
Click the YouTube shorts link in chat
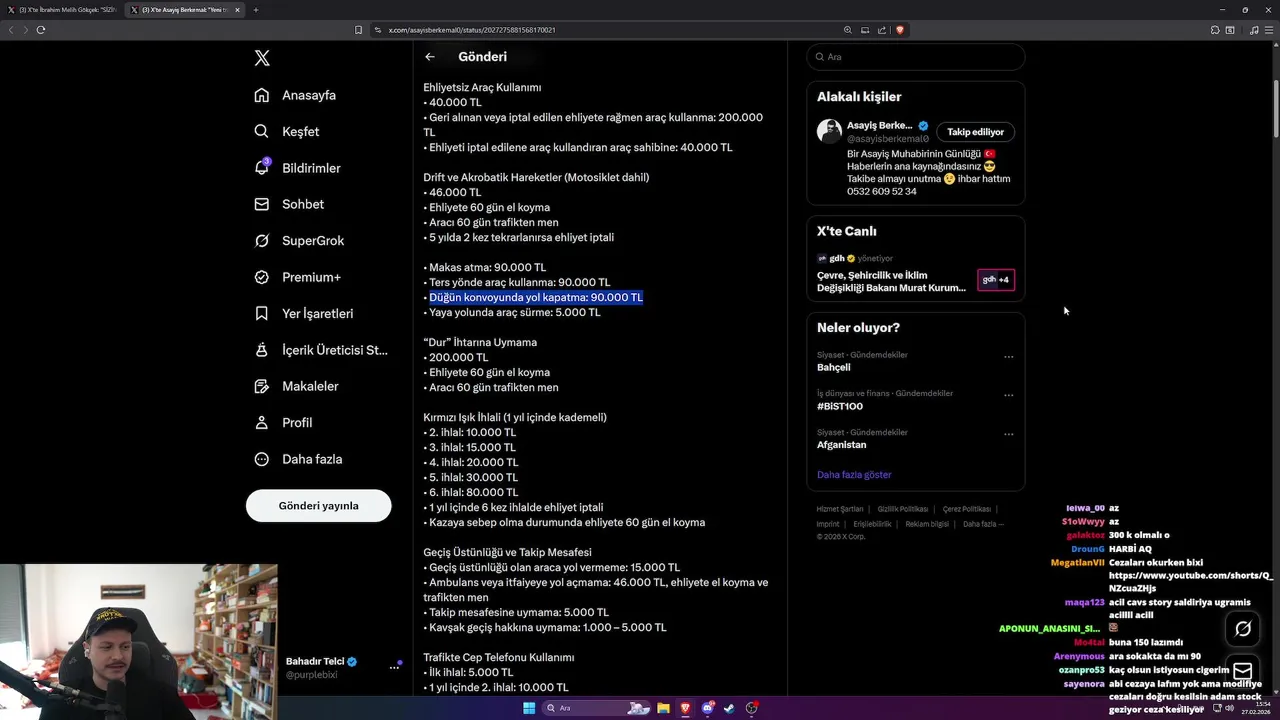1190,582
